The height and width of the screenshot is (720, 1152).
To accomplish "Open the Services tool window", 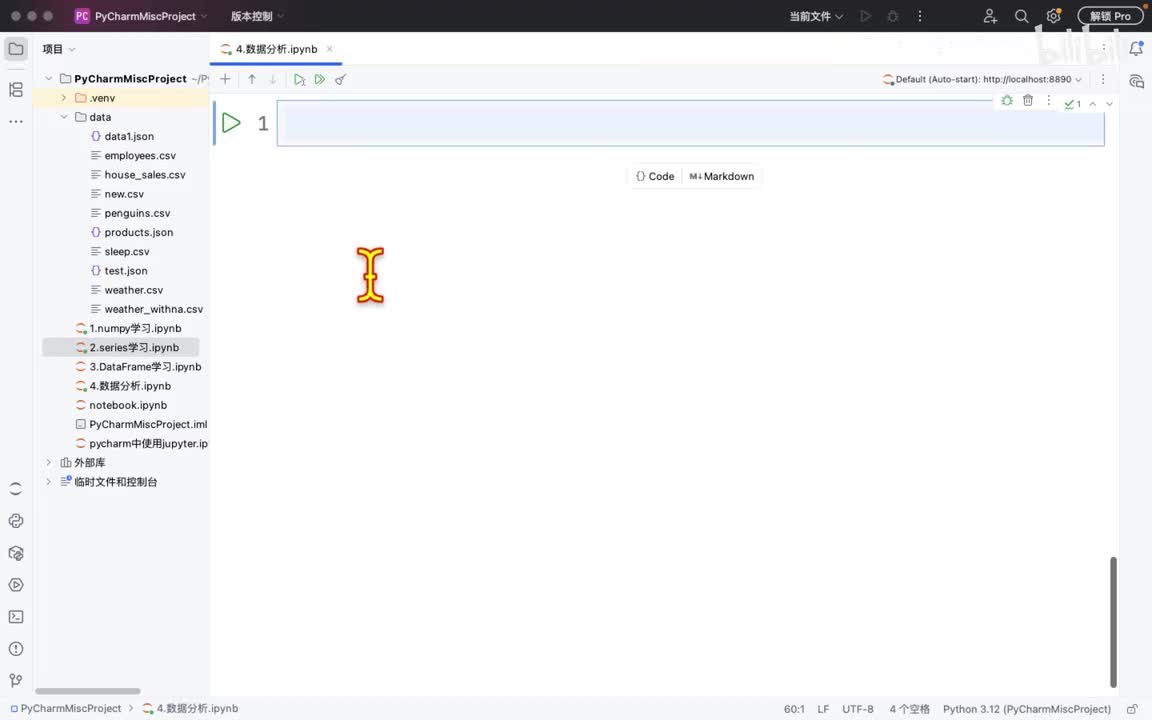I will 15,585.
